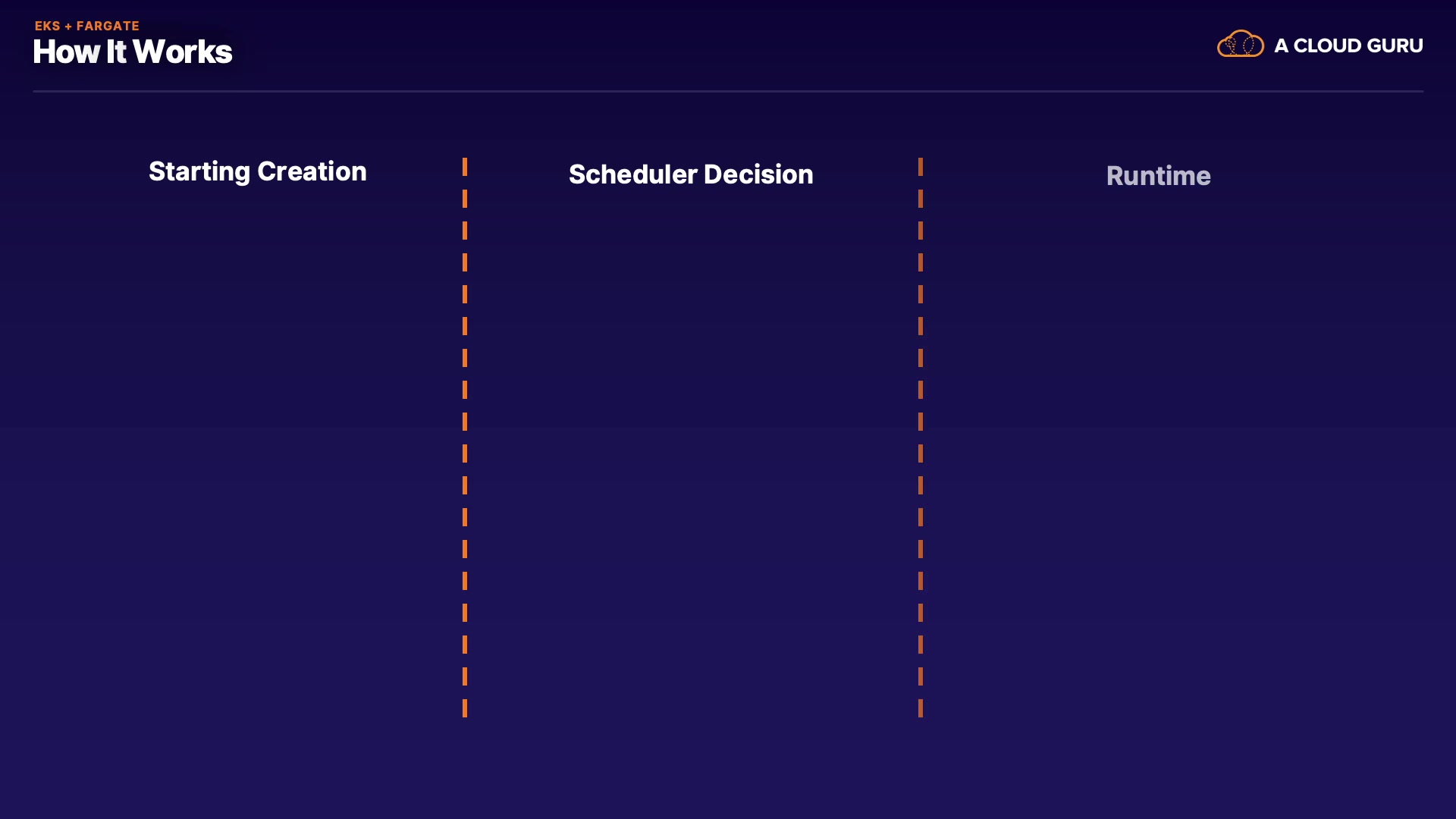
Task: Select the dimmed "Runtime" column heading
Action: tap(1158, 176)
